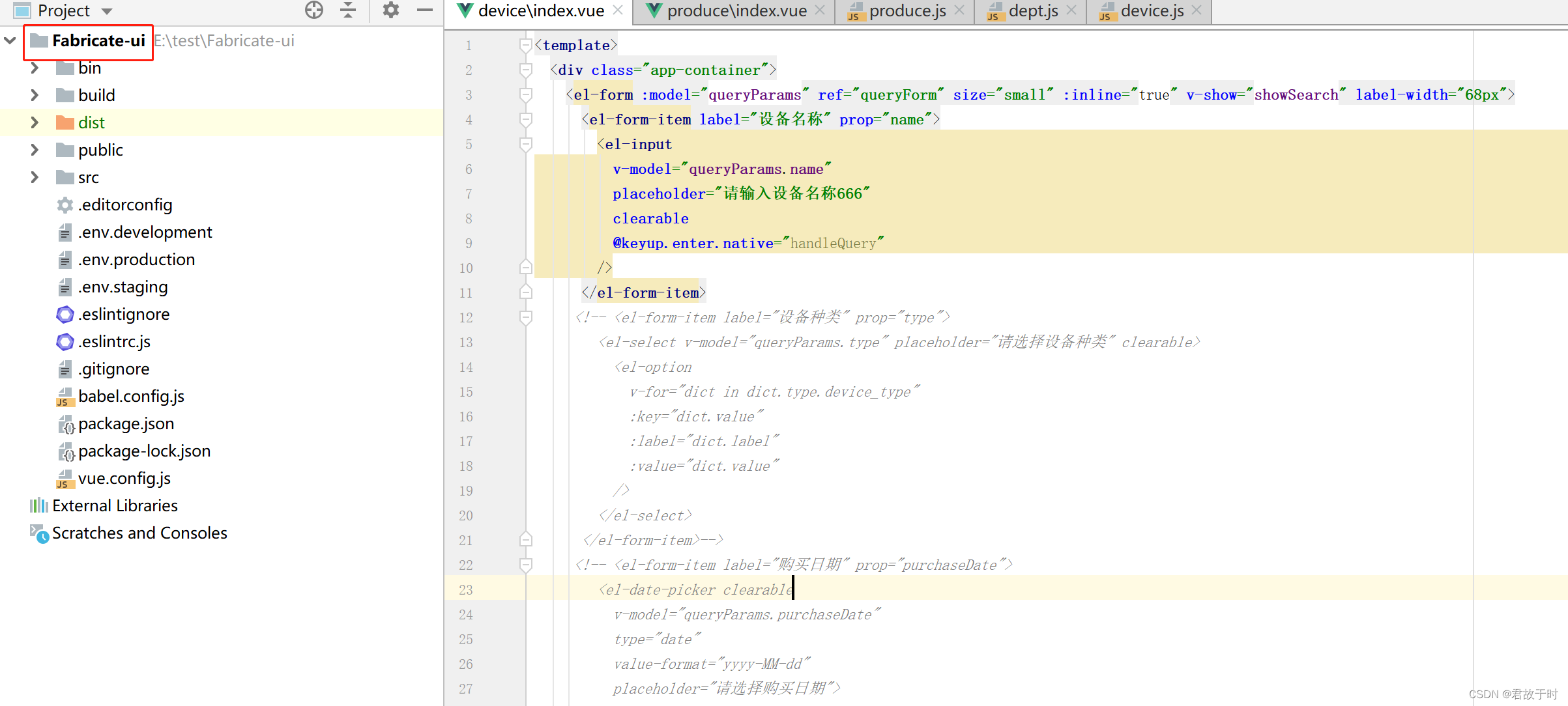Open Project panel settings gear
The width and height of the screenshot is (1568, 706).
[390, 10]
